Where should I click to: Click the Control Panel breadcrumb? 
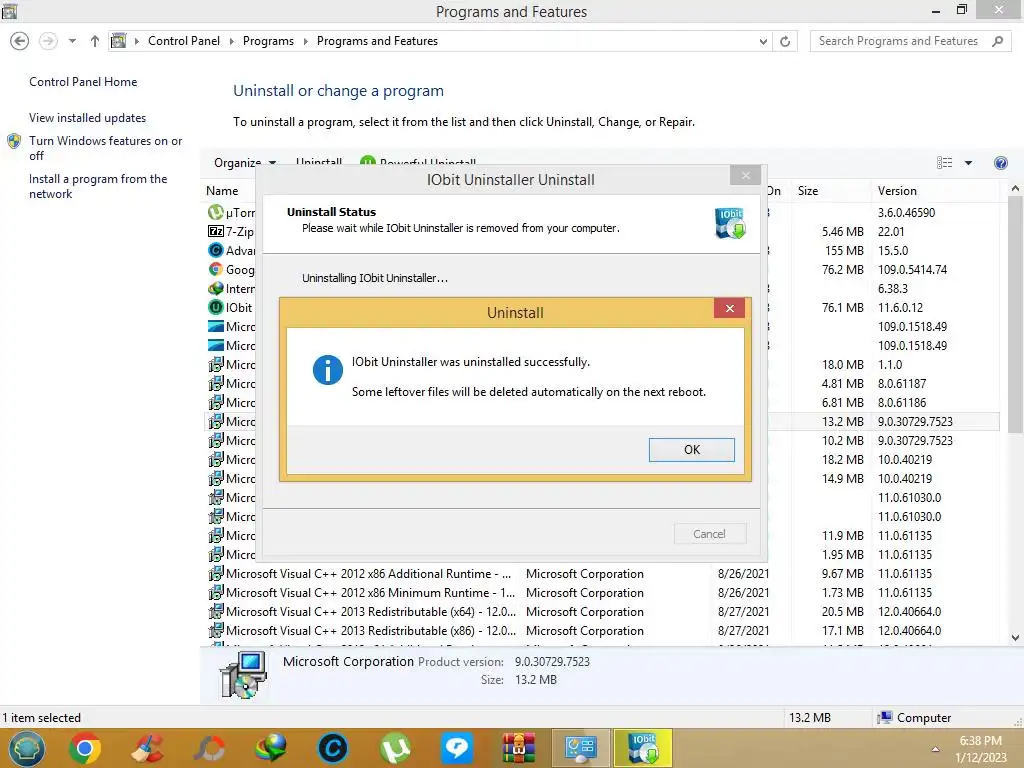(184, 40)
